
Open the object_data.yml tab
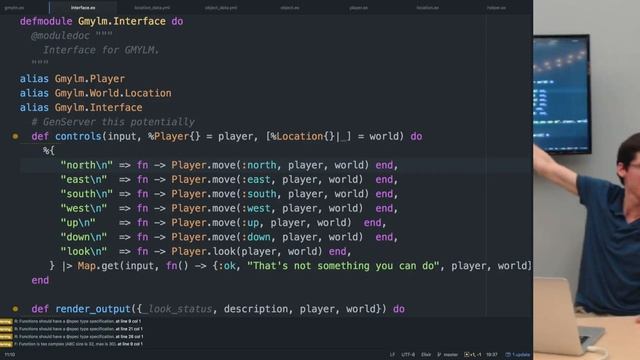(x=221, y=8)
